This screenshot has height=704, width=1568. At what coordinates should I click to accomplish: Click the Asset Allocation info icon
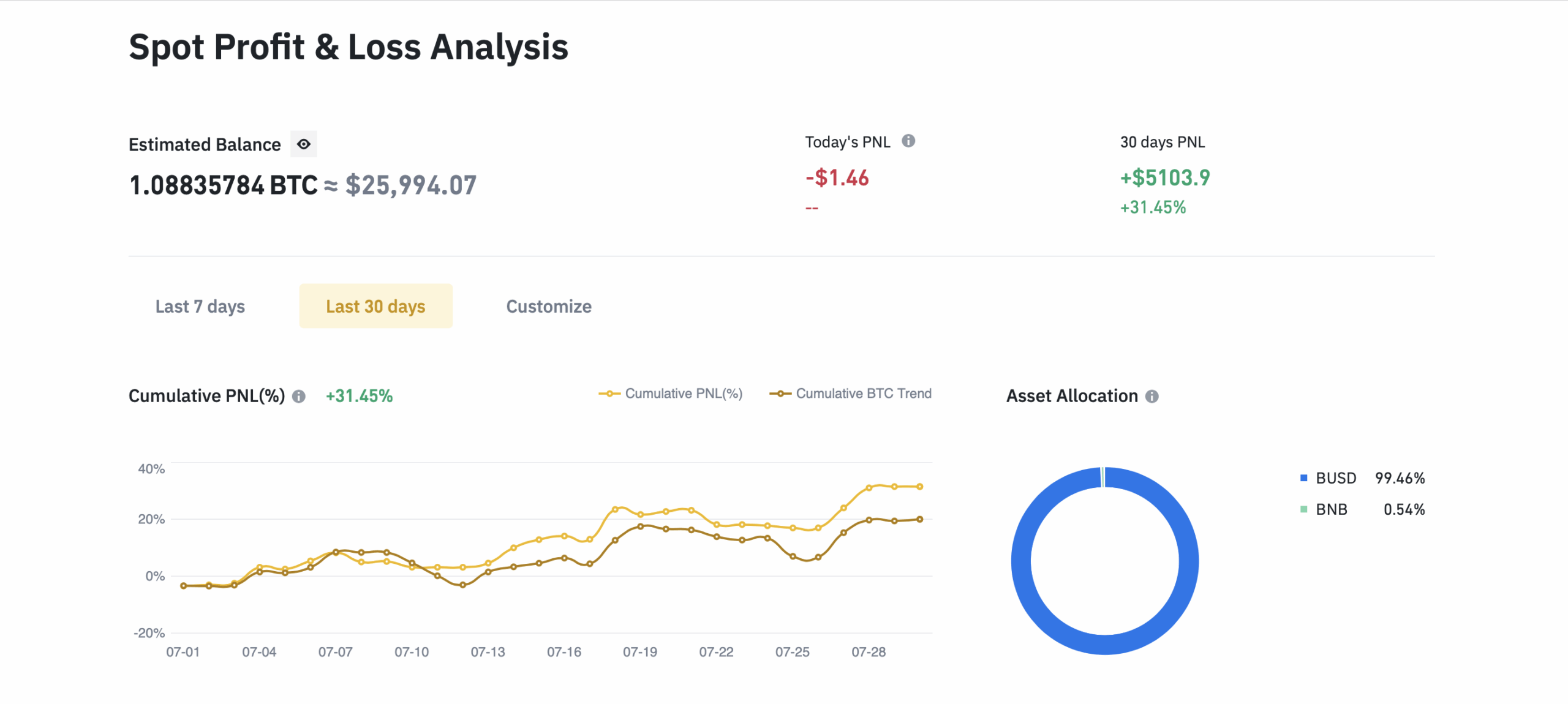pos(1152,397)
